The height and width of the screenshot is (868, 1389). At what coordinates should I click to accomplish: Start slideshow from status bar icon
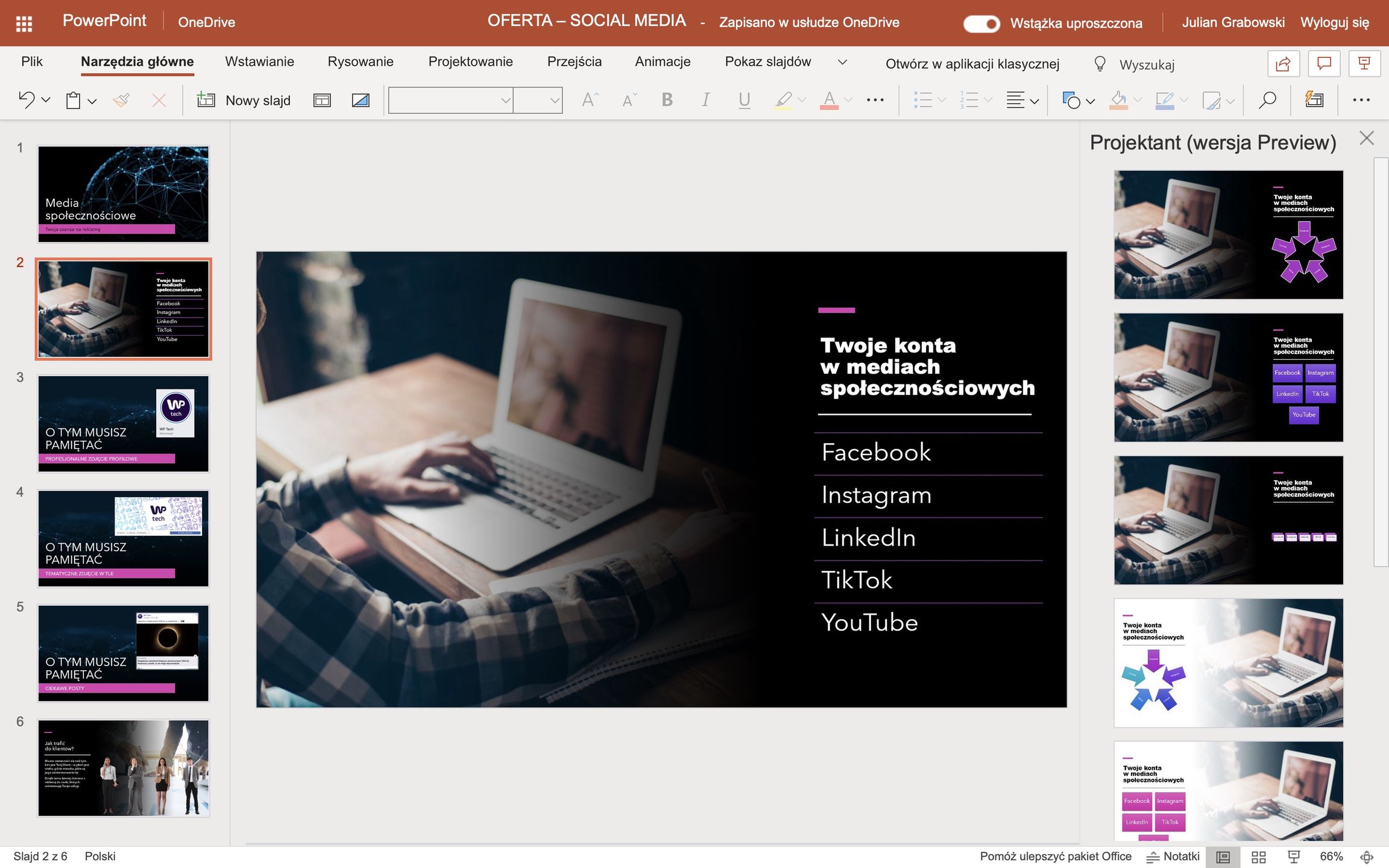[x=1294, y=857]
